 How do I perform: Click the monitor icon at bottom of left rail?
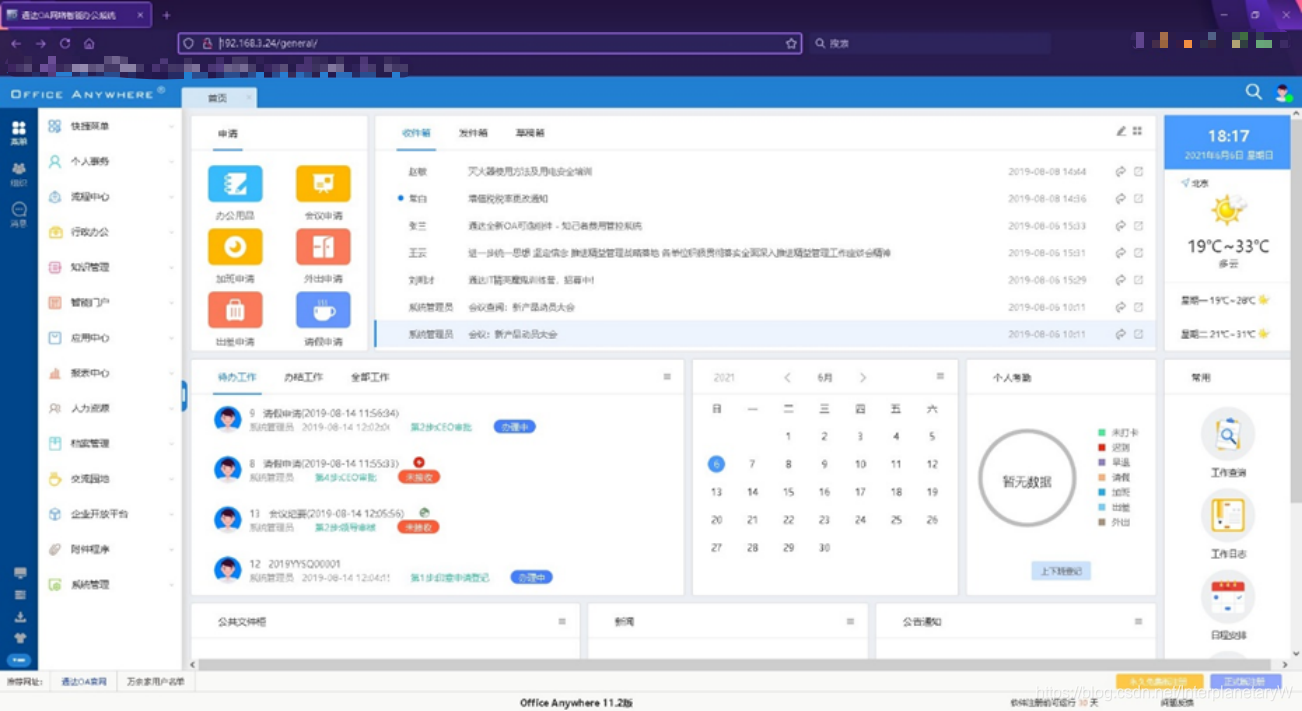[19, 573]
